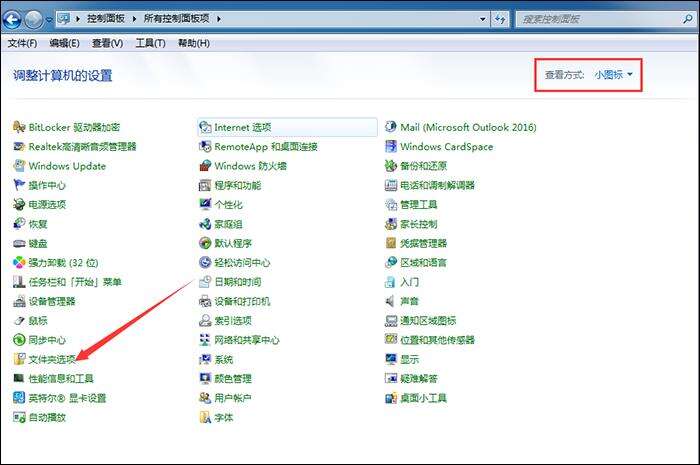Open the 帮助(H) menu
This screenshot has width=700, height=465.
click(x=194, y=43)
